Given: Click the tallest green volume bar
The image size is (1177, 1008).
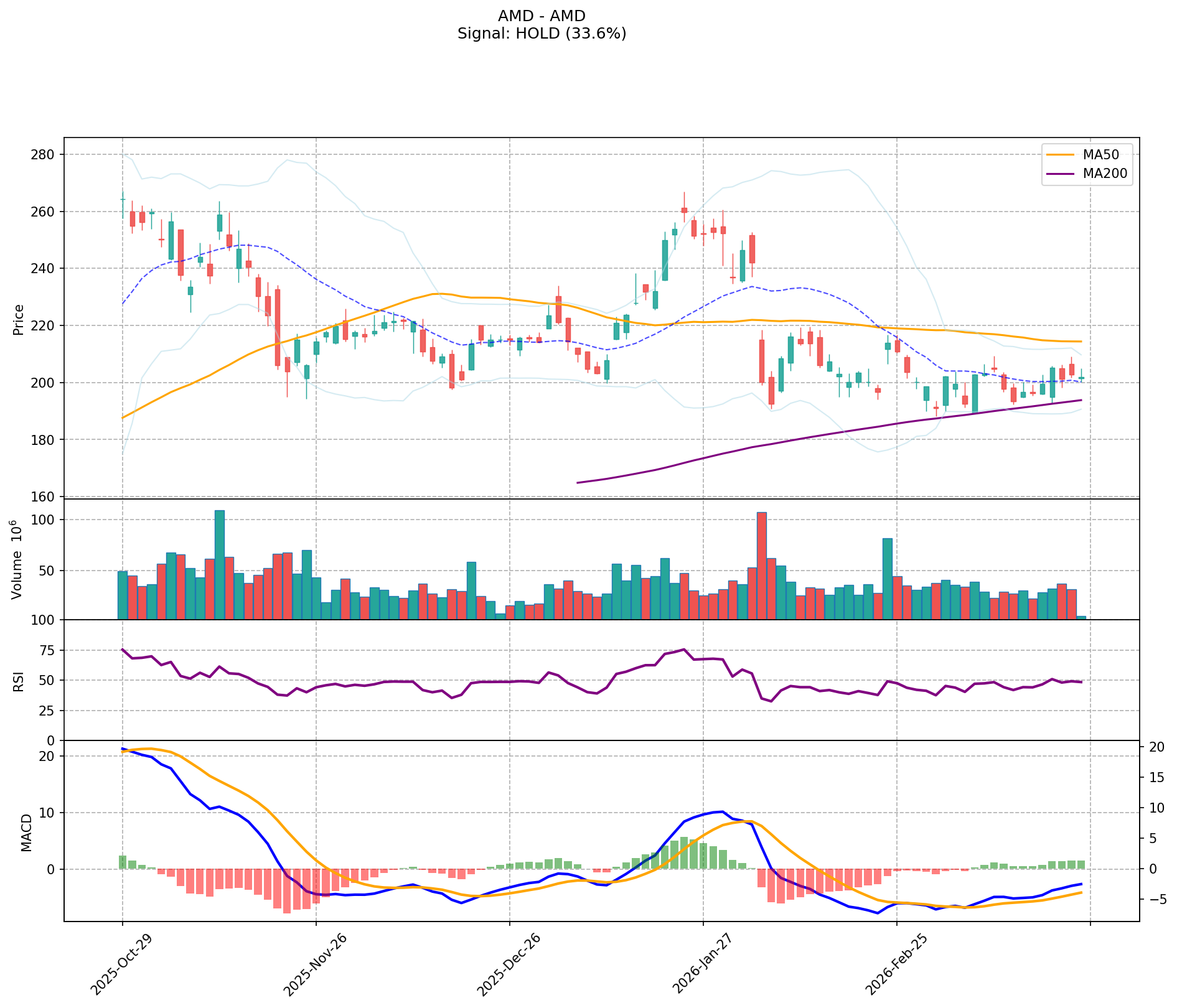Looking at the screenshot, I should [219, 564].
